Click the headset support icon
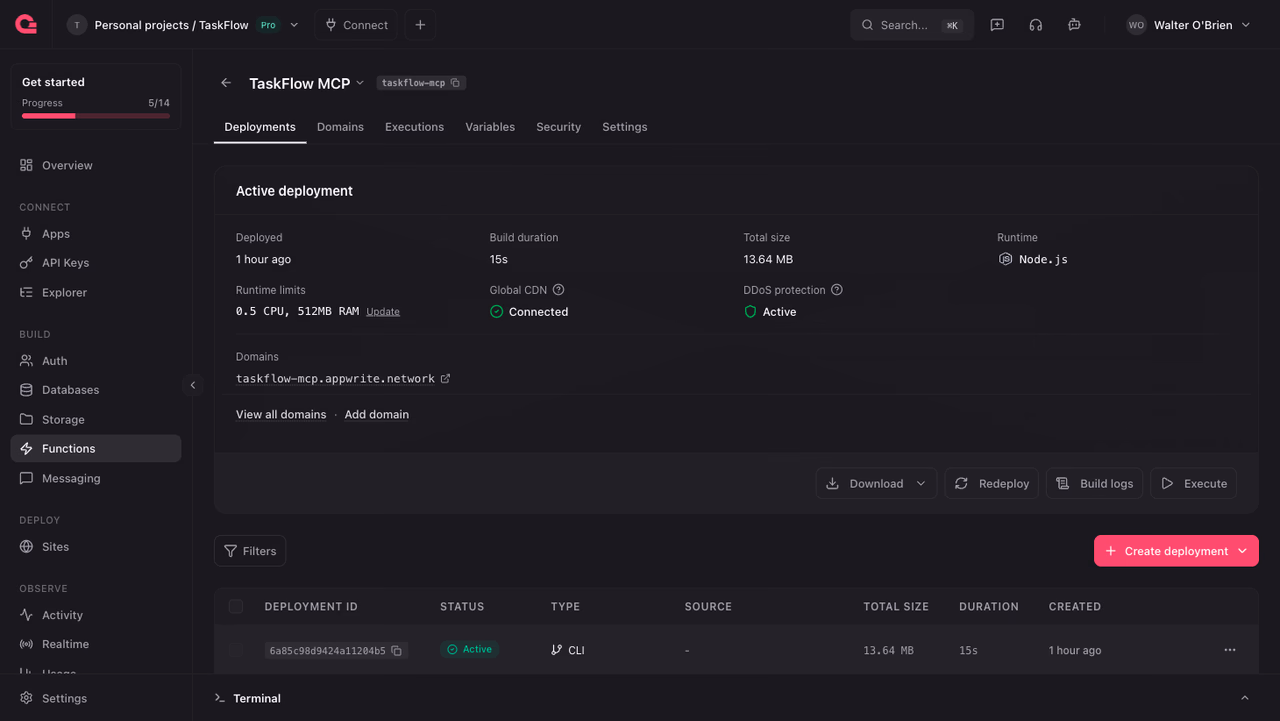 click(x=1036, y=25)
